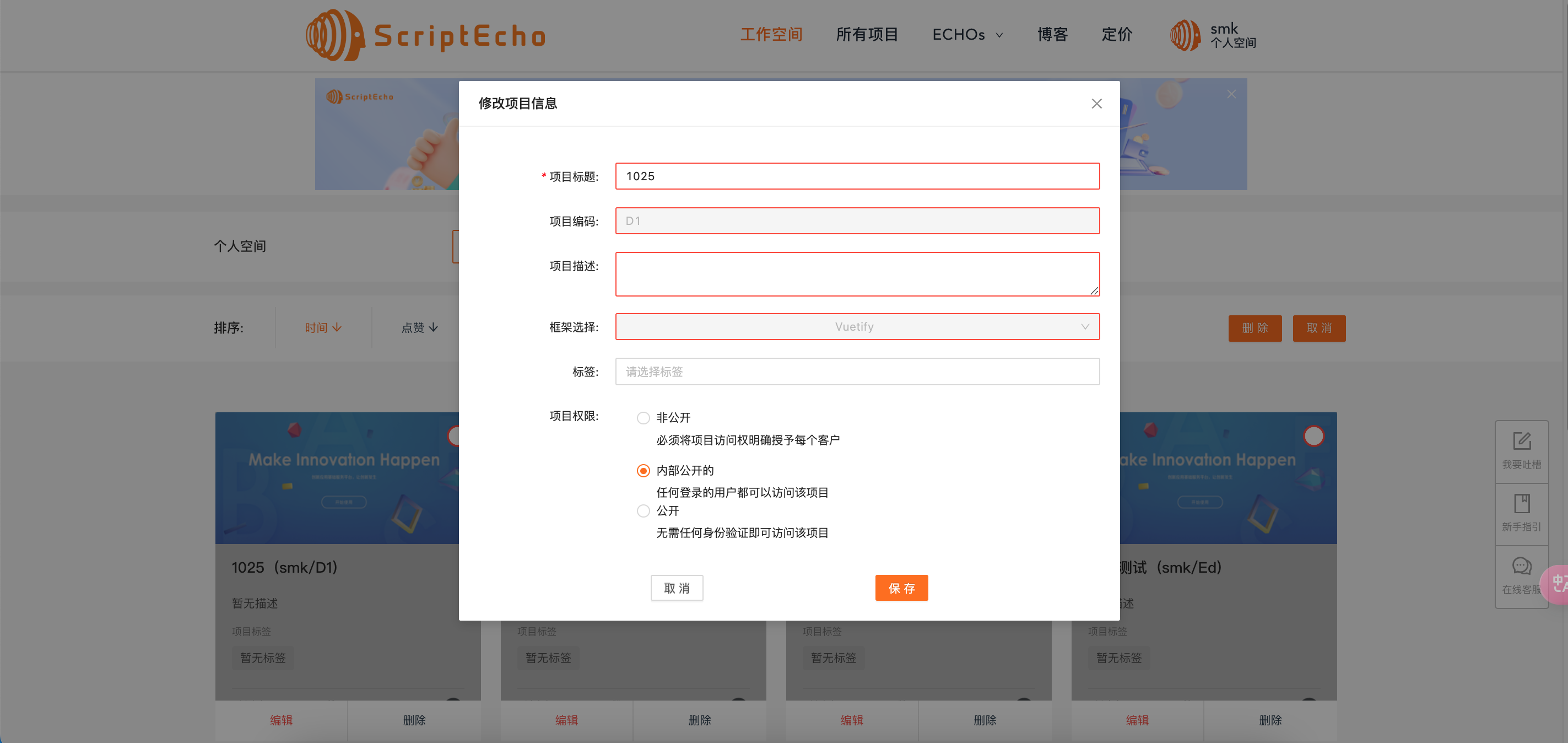Open the 标签 tag selector

(857, 371)
